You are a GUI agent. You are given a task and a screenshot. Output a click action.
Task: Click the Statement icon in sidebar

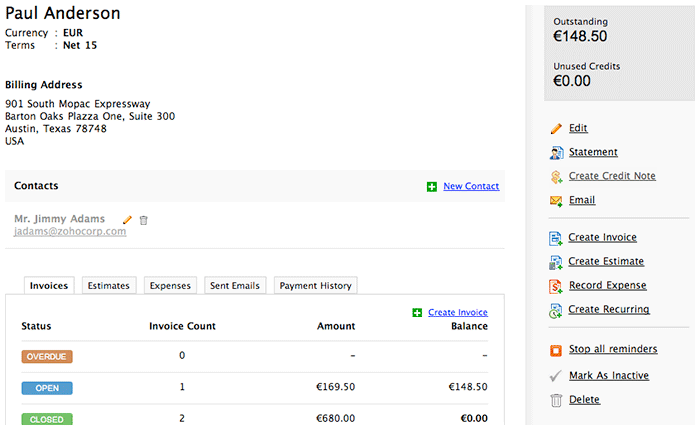pos(556,153)
